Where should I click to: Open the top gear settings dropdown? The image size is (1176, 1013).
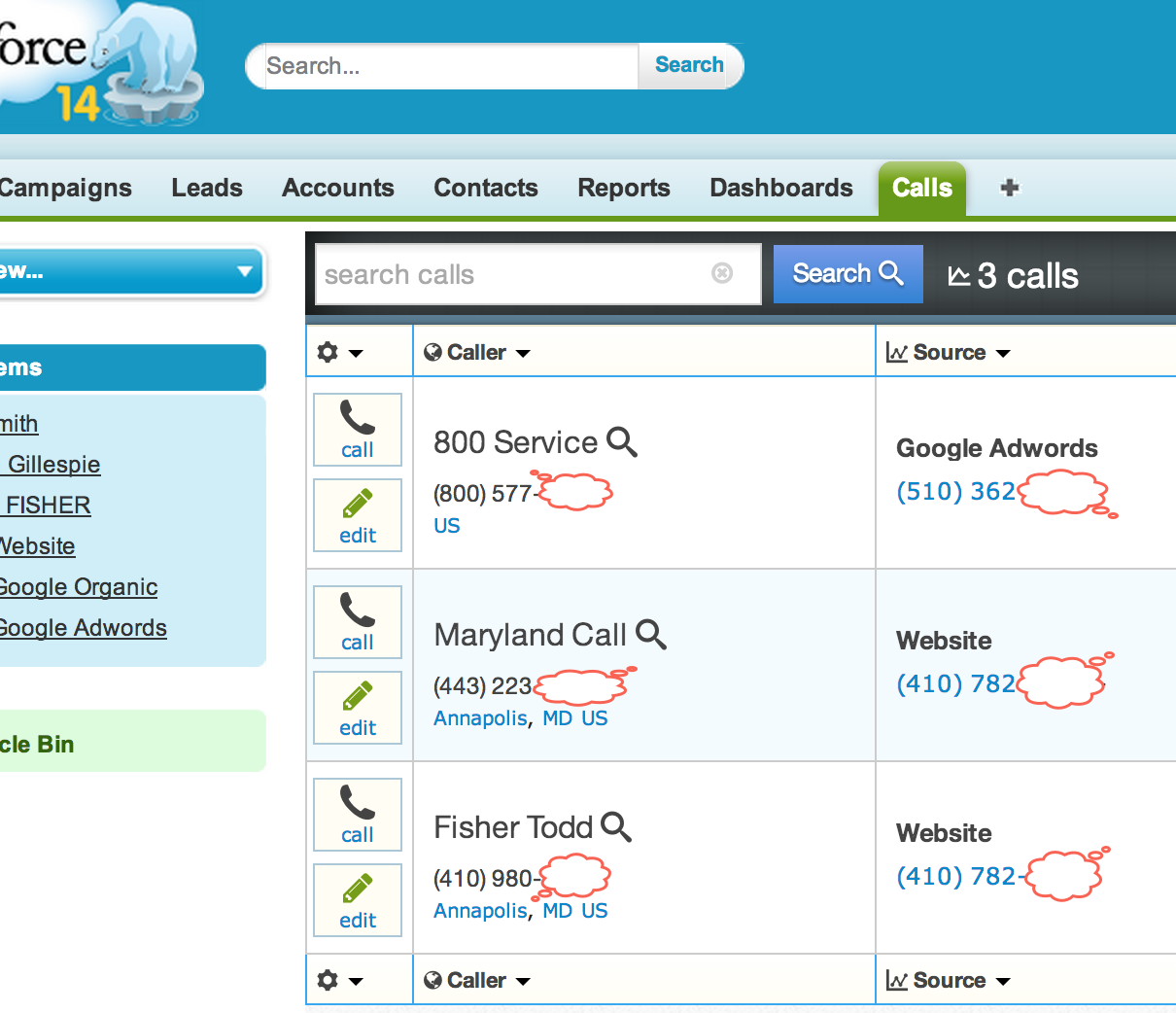[340, 352]
